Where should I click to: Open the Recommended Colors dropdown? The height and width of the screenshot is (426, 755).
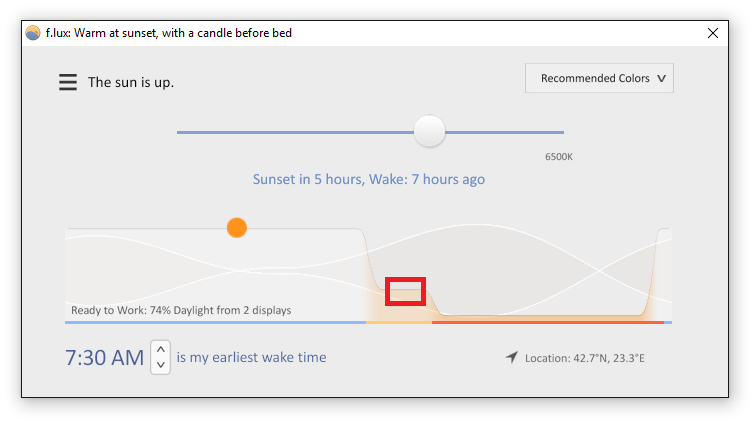click(599, 78)
